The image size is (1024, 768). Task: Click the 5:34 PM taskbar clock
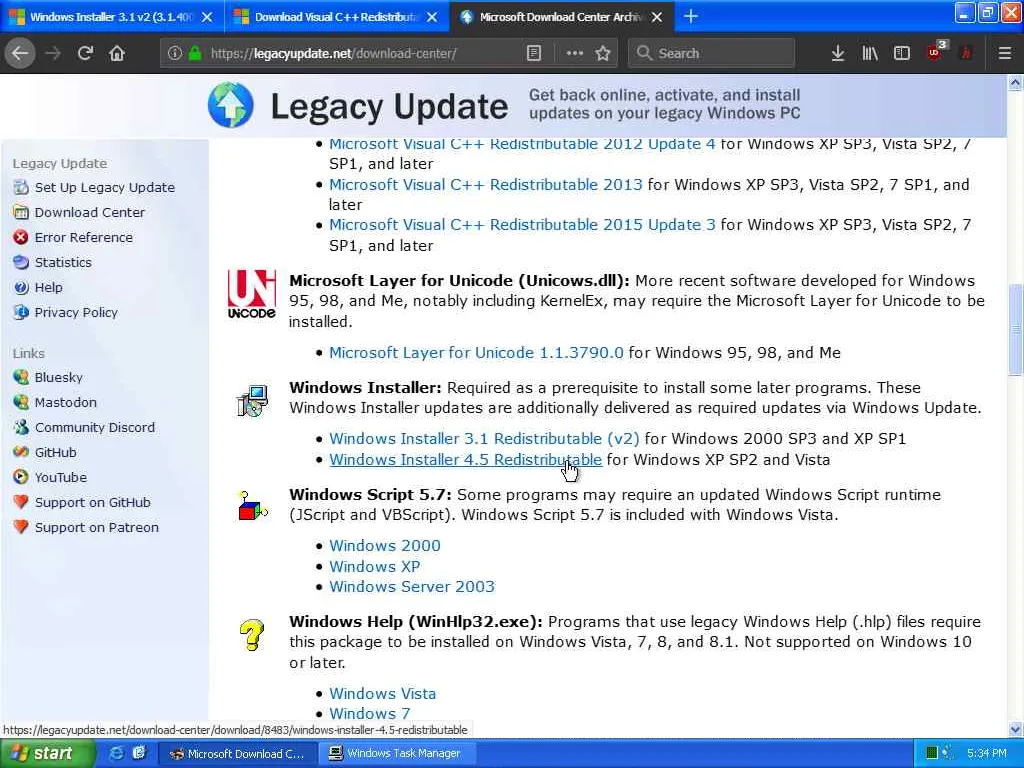click(986, 754)
